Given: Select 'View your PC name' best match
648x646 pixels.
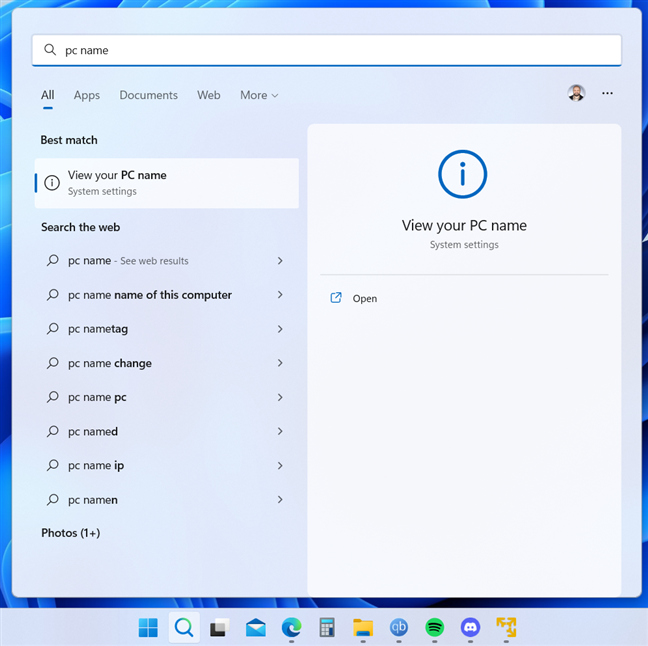Looking at the screenshot, I should (166, 182).
